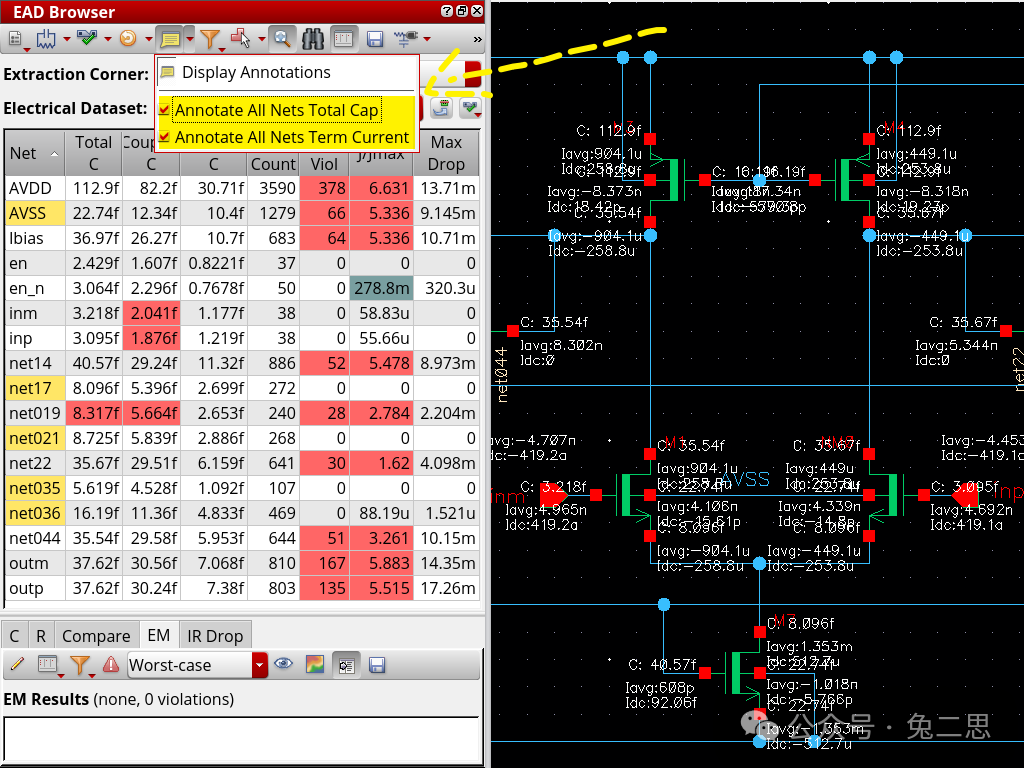Click the save disk icon in top toolbar
The width and height of the screenshot is (1024, 768).
click(x=375, y=39)
